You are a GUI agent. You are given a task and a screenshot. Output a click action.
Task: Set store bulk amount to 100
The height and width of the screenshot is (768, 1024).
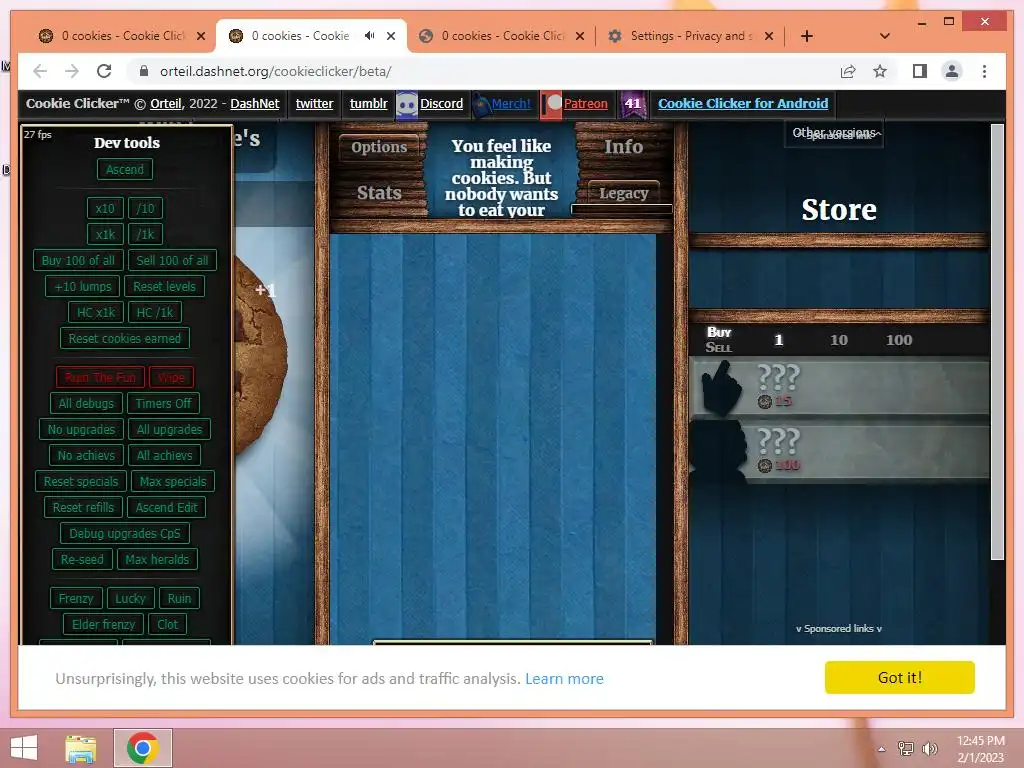[x=899, y=340]
